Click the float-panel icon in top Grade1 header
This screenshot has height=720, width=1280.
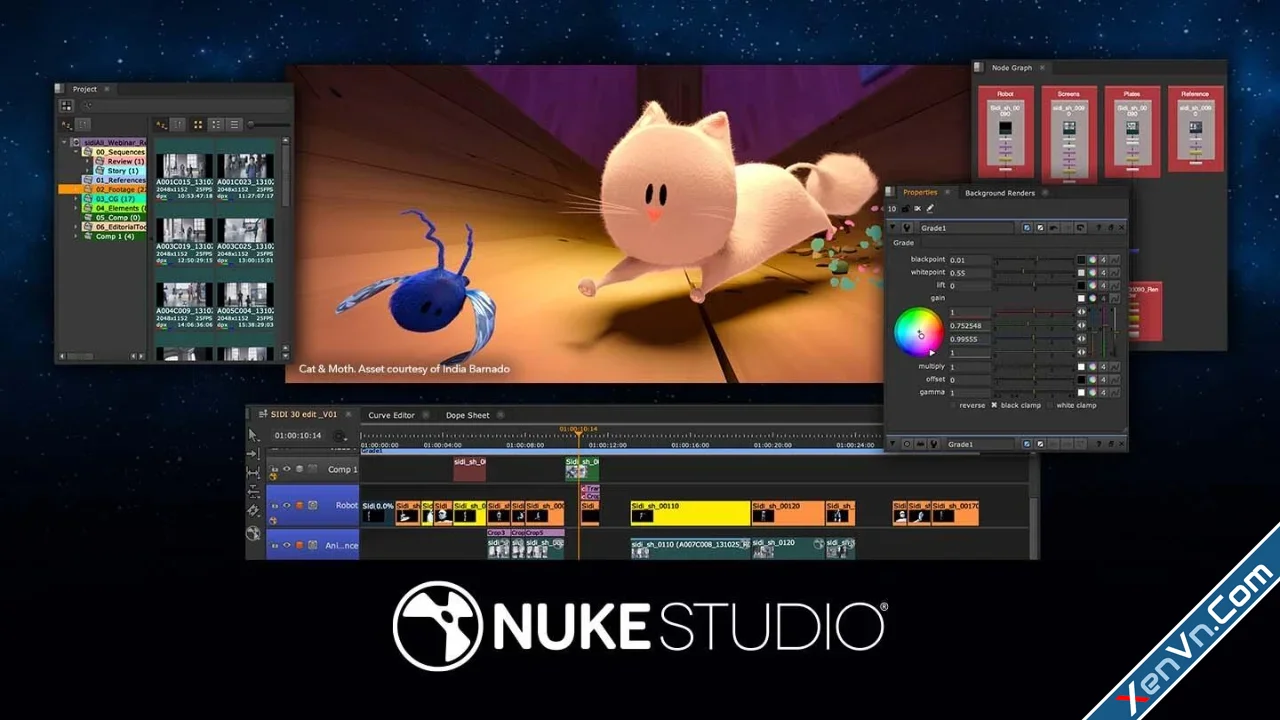point(1111,228)
